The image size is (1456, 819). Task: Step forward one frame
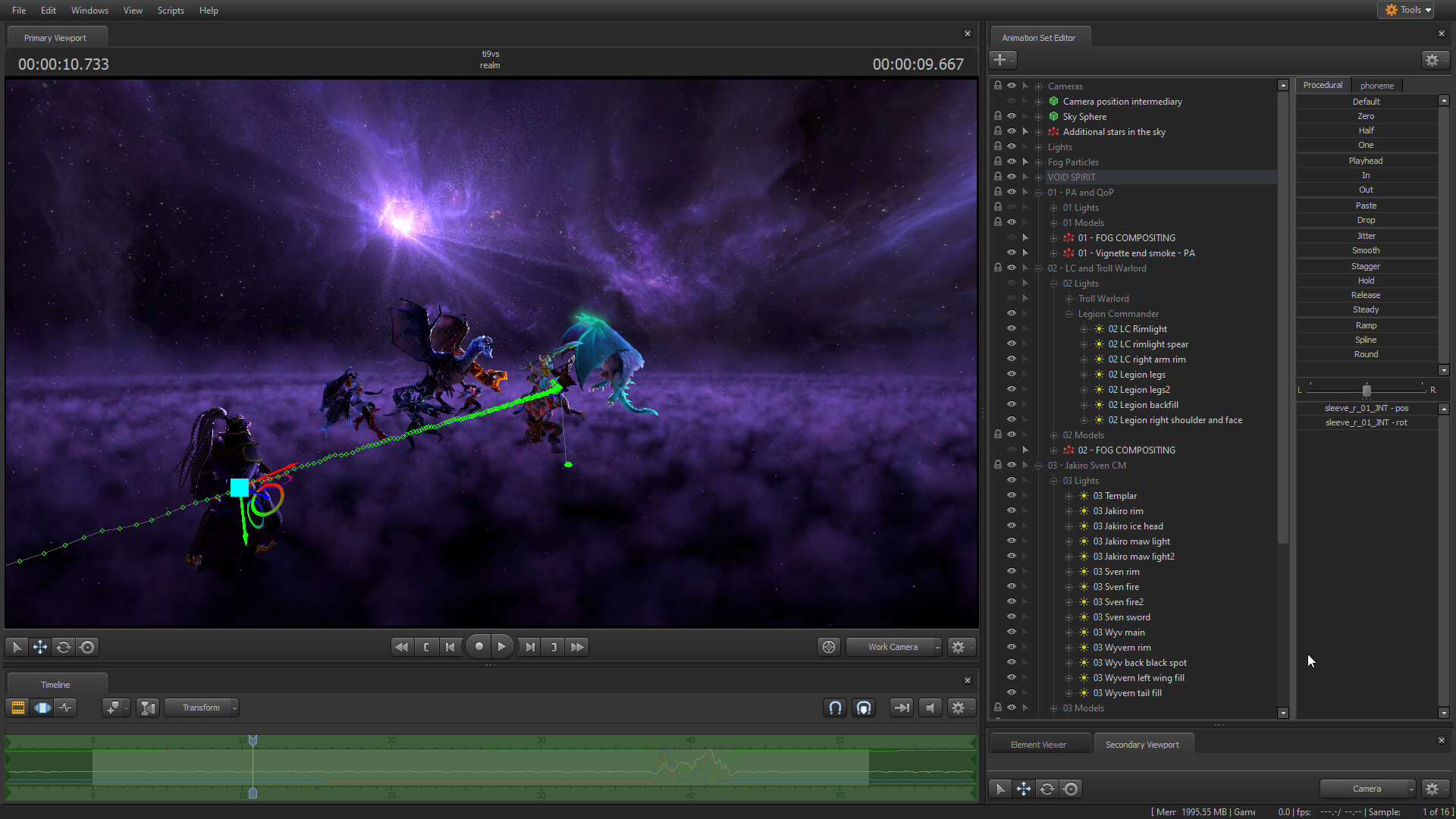[530, 647]
